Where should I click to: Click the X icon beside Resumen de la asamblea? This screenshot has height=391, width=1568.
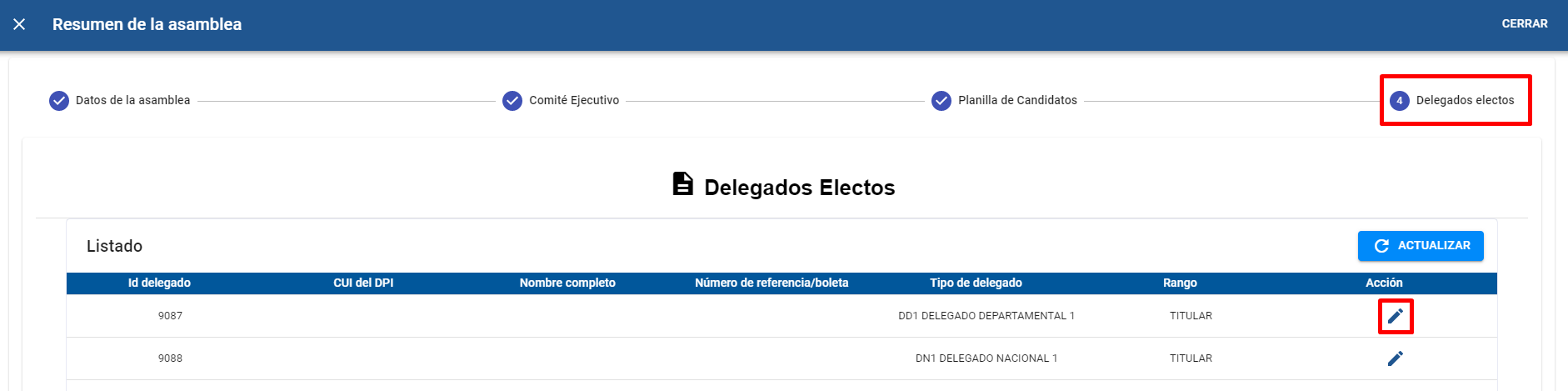[19, 24]
